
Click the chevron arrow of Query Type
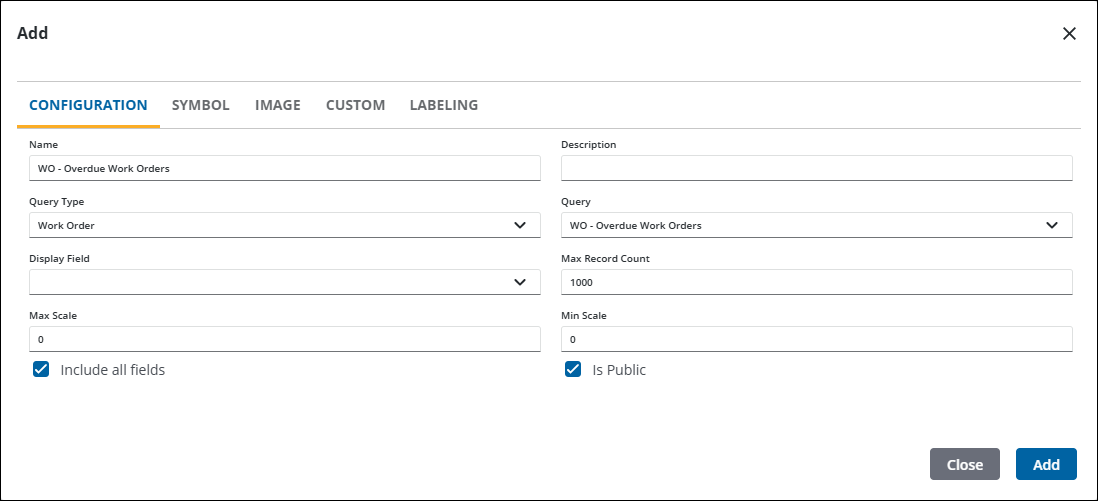pyautogui.click(x=520, y=225)
